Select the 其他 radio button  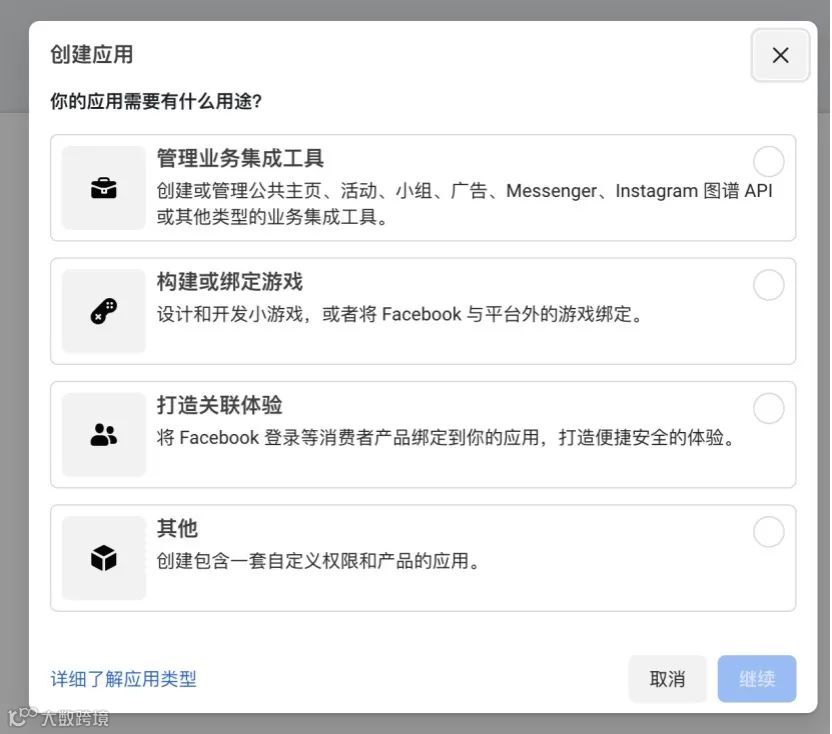(768, 532)
